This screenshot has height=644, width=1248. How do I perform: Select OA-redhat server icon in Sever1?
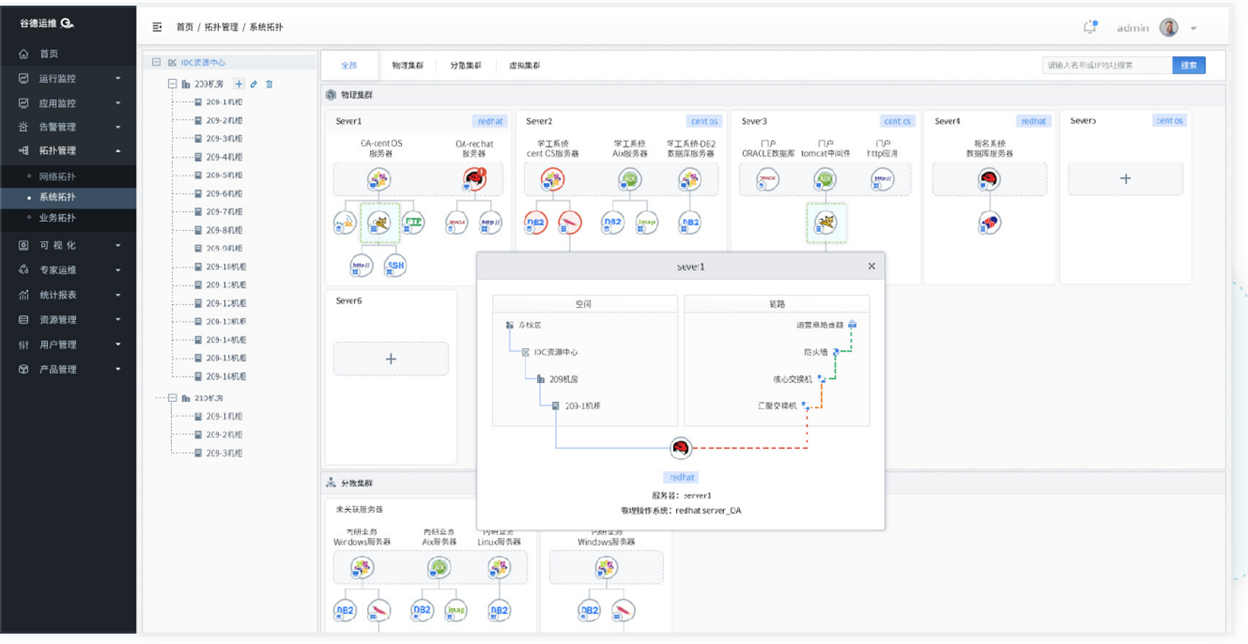coord(474,180)
